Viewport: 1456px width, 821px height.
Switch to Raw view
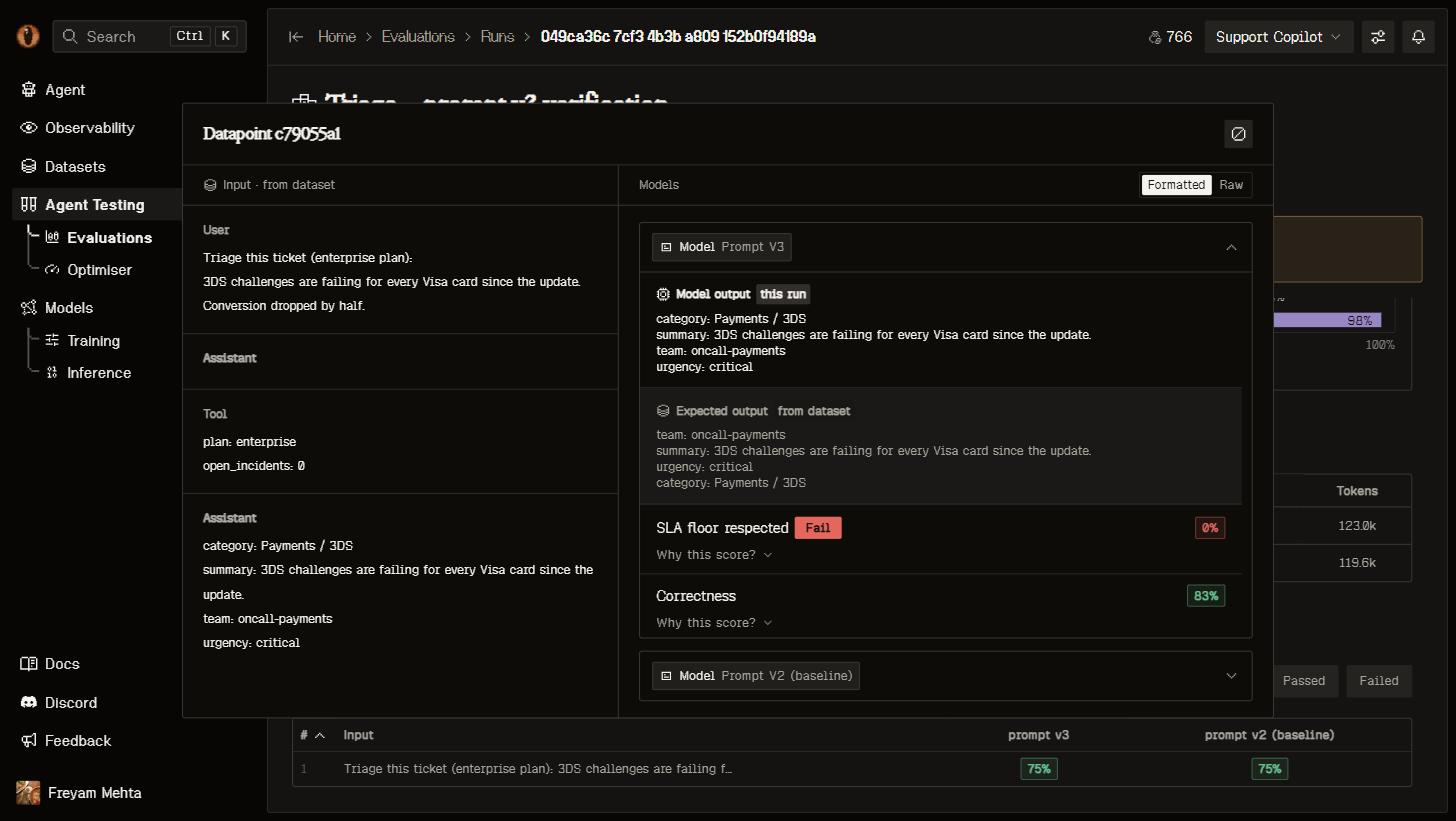[1231, 185]
